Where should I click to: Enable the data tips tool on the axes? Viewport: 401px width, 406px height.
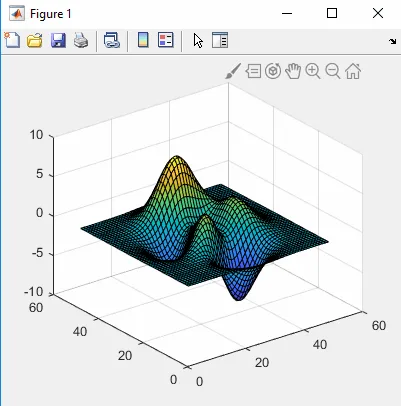(x=253, y=71)
